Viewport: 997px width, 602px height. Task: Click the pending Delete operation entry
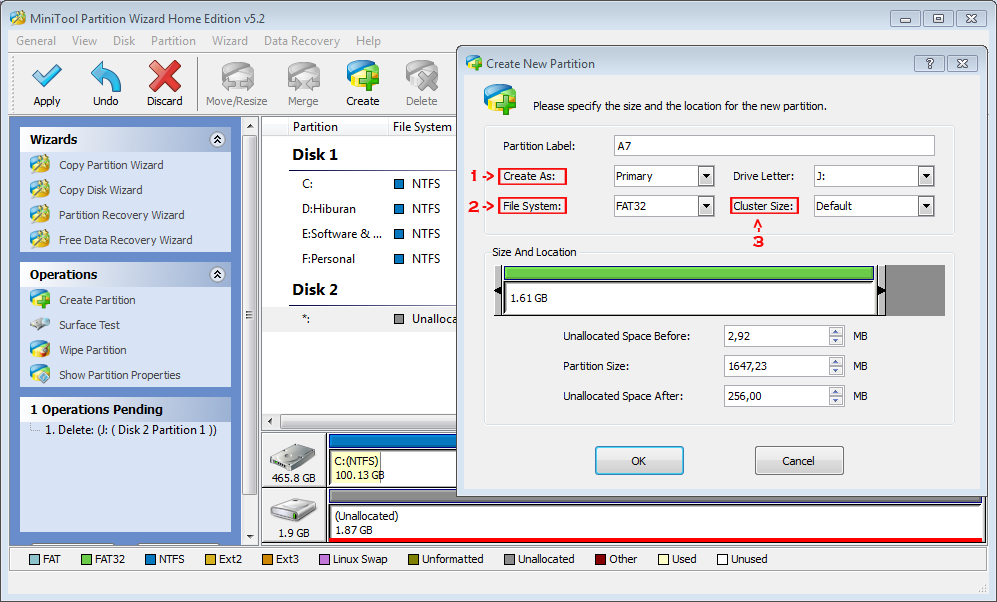pyautogui.click(x=130, y=430)
